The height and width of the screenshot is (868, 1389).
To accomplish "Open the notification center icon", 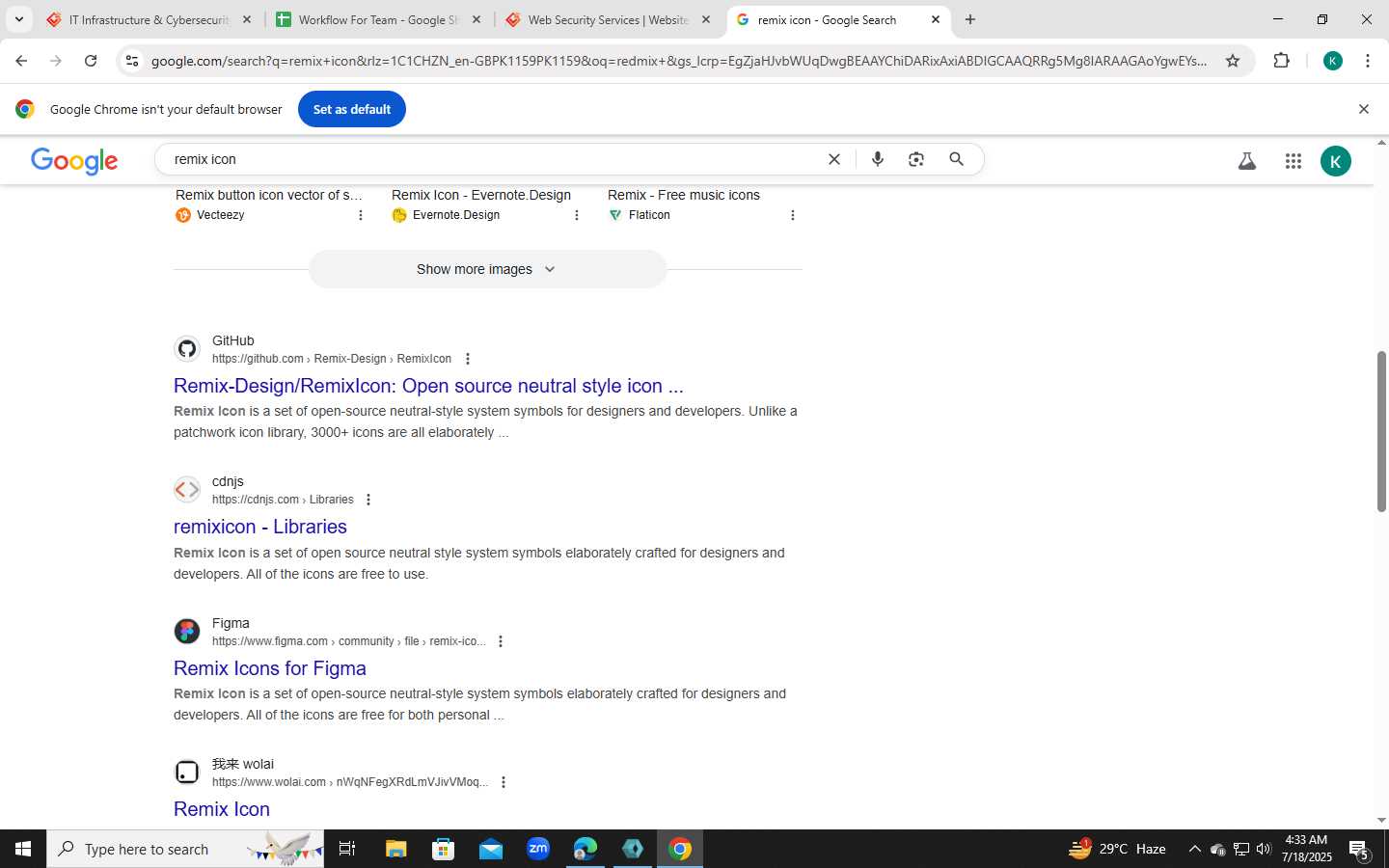I will click(1359, 850).
